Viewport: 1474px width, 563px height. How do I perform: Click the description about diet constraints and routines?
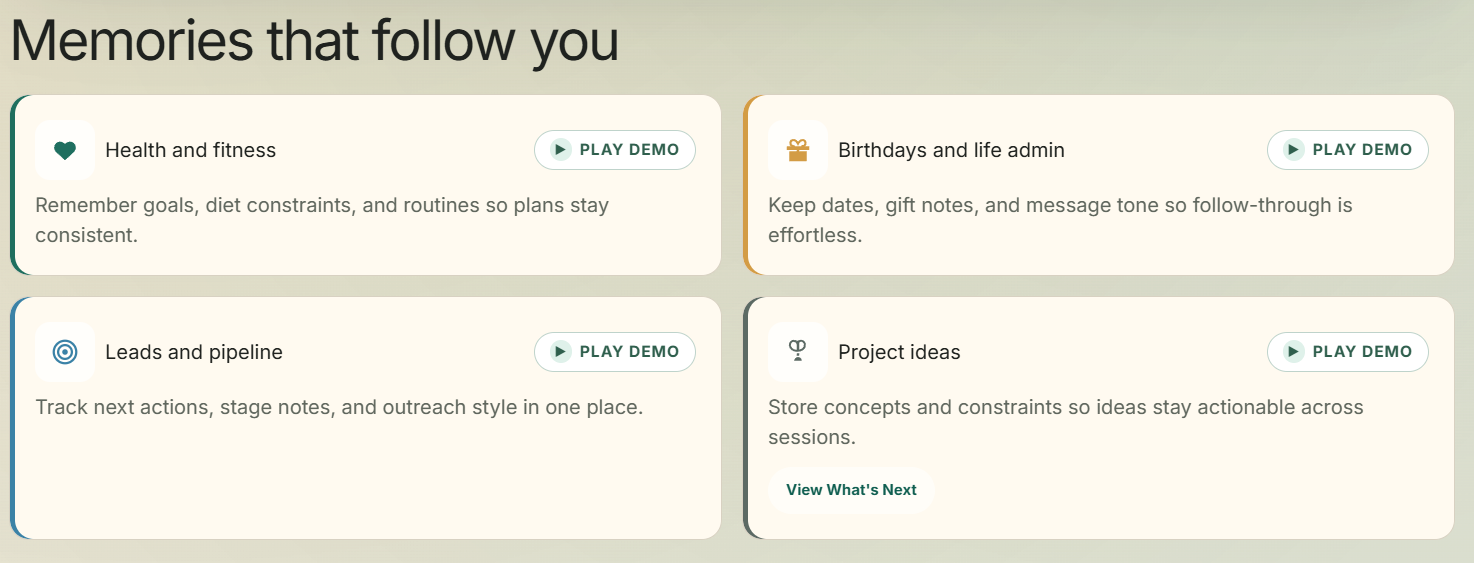coord(322,220)
